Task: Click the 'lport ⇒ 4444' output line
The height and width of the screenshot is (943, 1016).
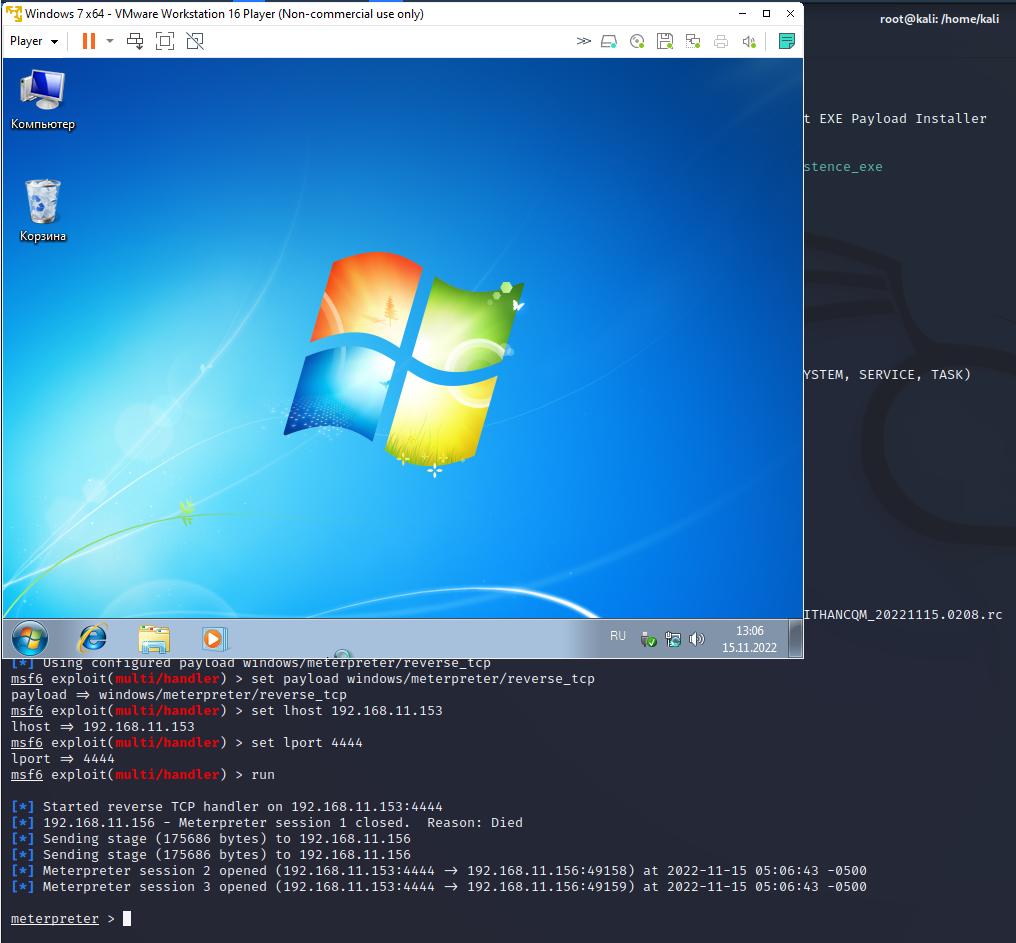Action: tap(63, 759)
